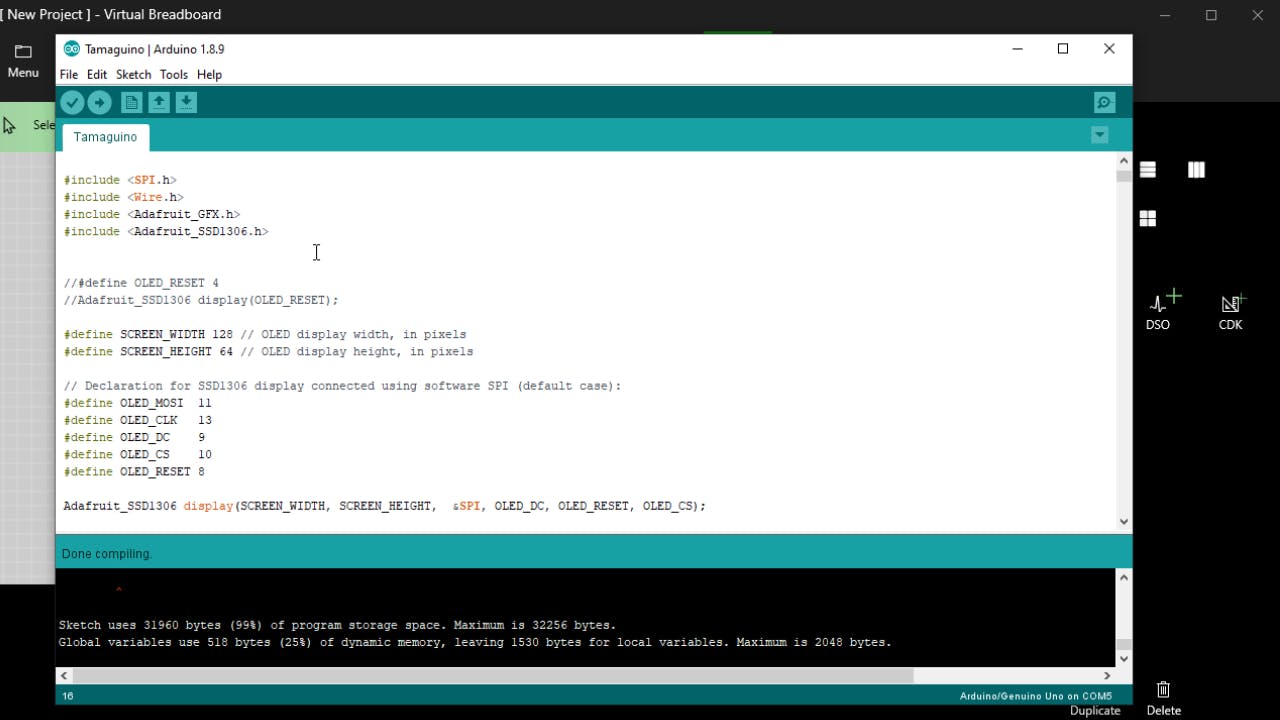Image resolution: width=1280 pixels, height=720 pixels.
Task: Click the '#define OLED_DC 9' line
Action: 134,437
